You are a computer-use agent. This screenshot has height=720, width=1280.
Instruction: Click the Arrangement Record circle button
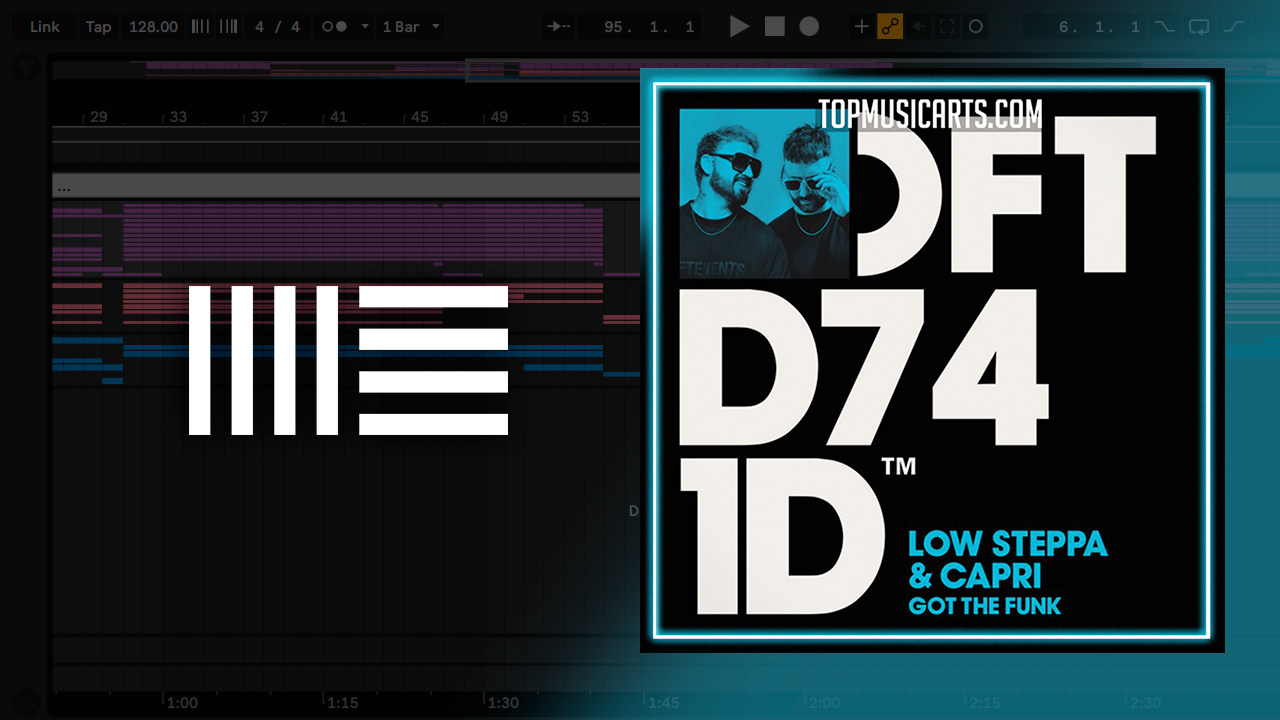[x=809, y=27]
